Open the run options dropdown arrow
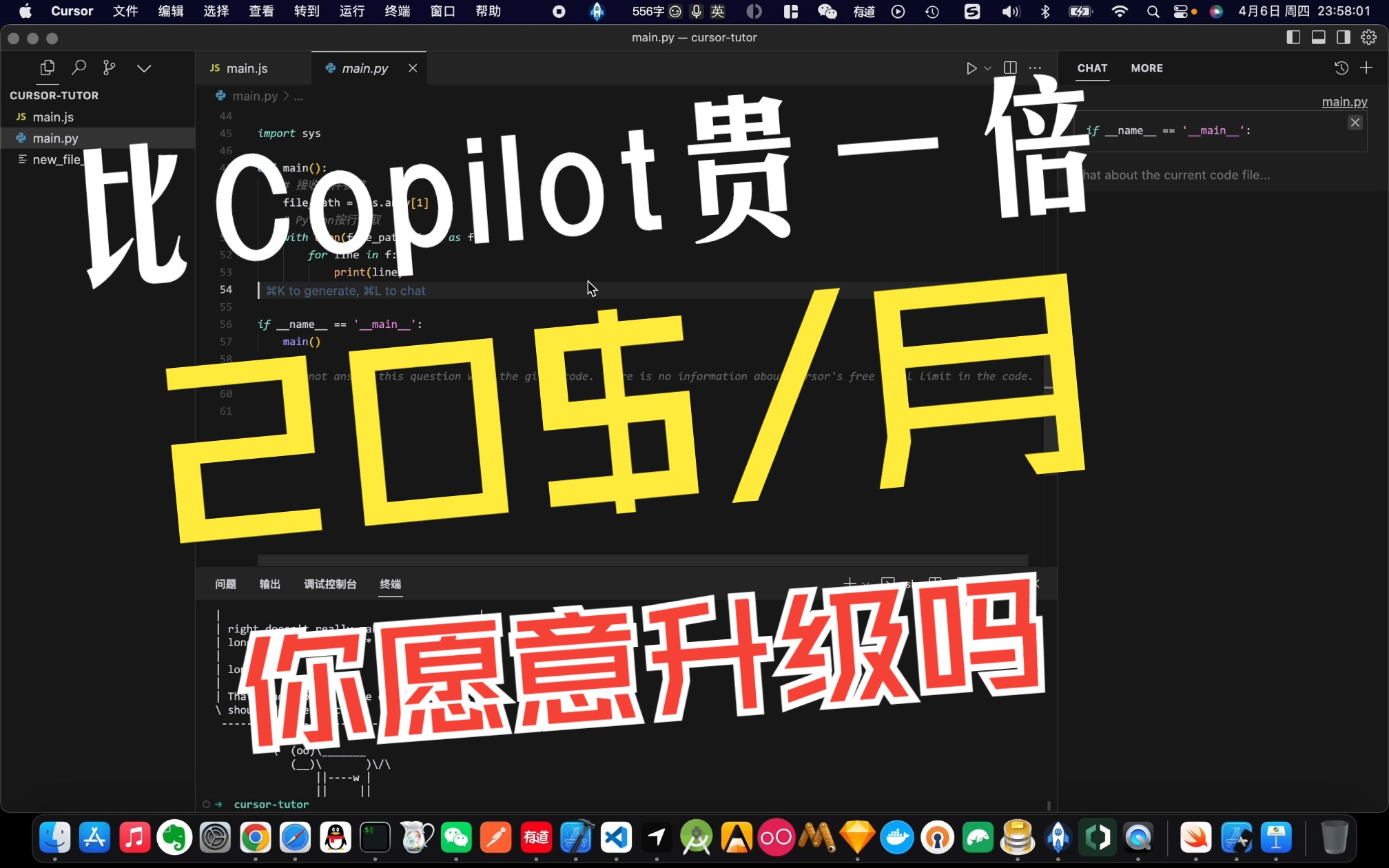Screen dimensions: 1389x868 point(987,68)
